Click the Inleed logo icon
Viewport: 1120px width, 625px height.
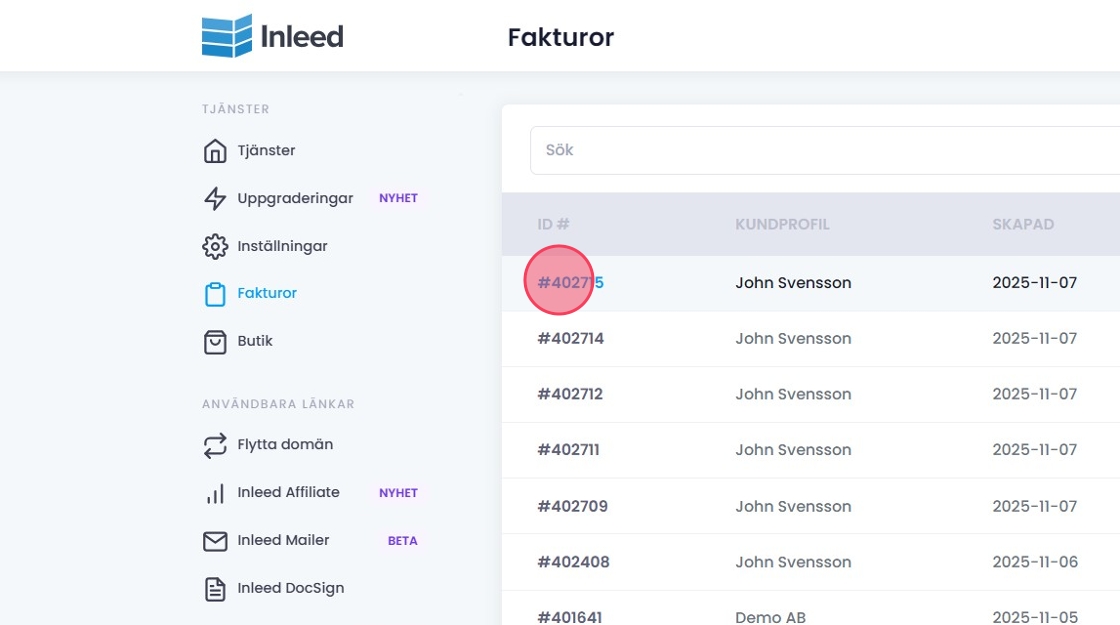tap(226, 37)
